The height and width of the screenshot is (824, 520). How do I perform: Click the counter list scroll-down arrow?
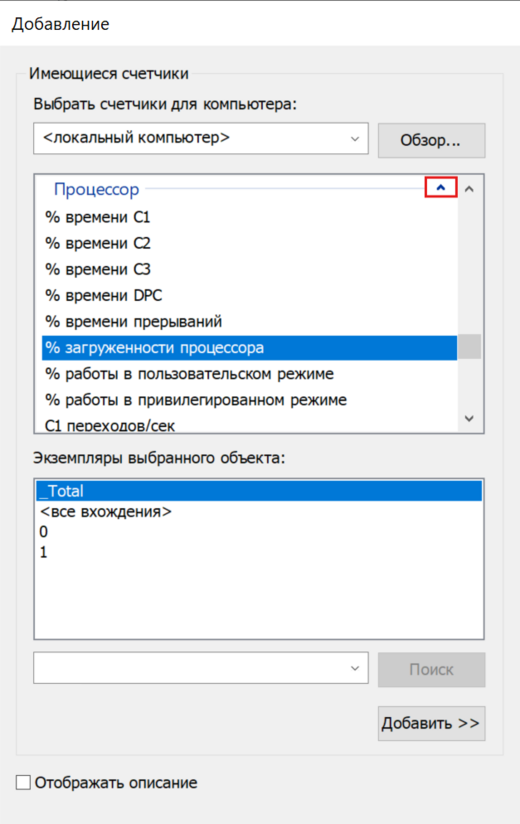[x=470, y=419]
